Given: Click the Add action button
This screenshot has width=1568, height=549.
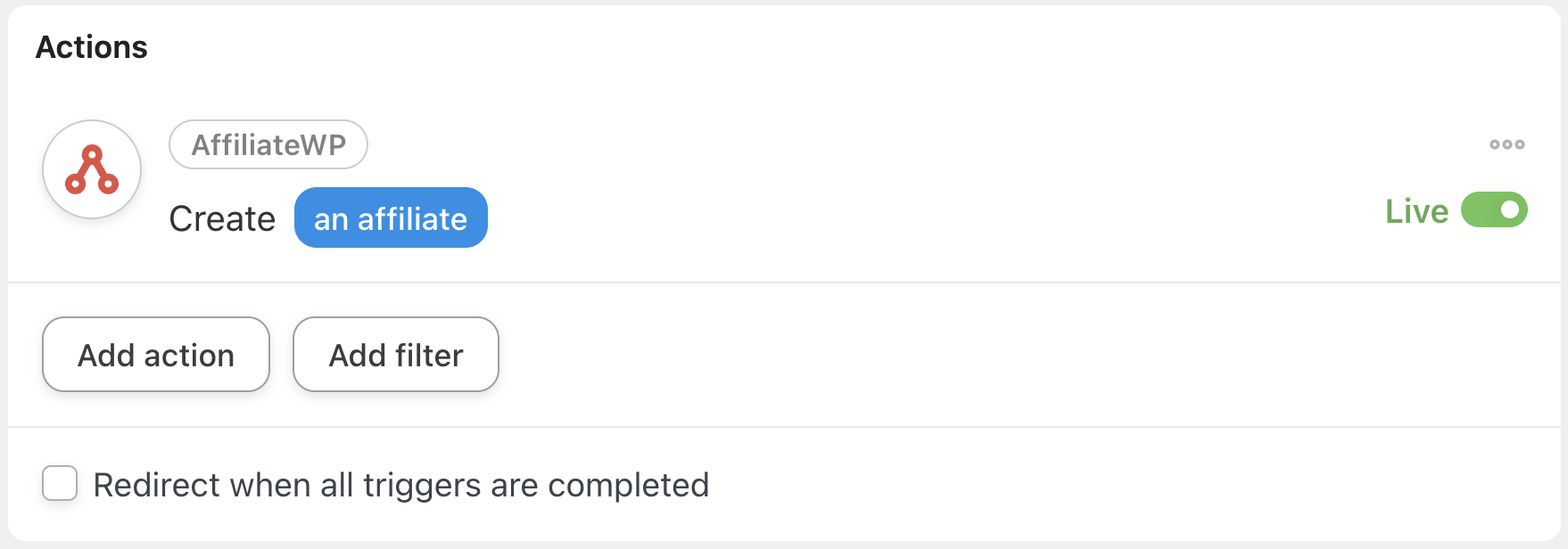Looking at the screenshot, I should coord(156,355).
